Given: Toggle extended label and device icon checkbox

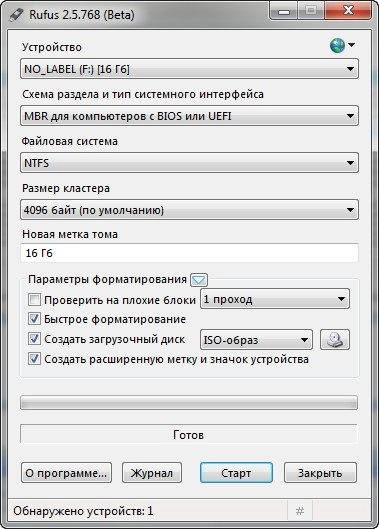Looking at the screenshot, I should point(34,359).
